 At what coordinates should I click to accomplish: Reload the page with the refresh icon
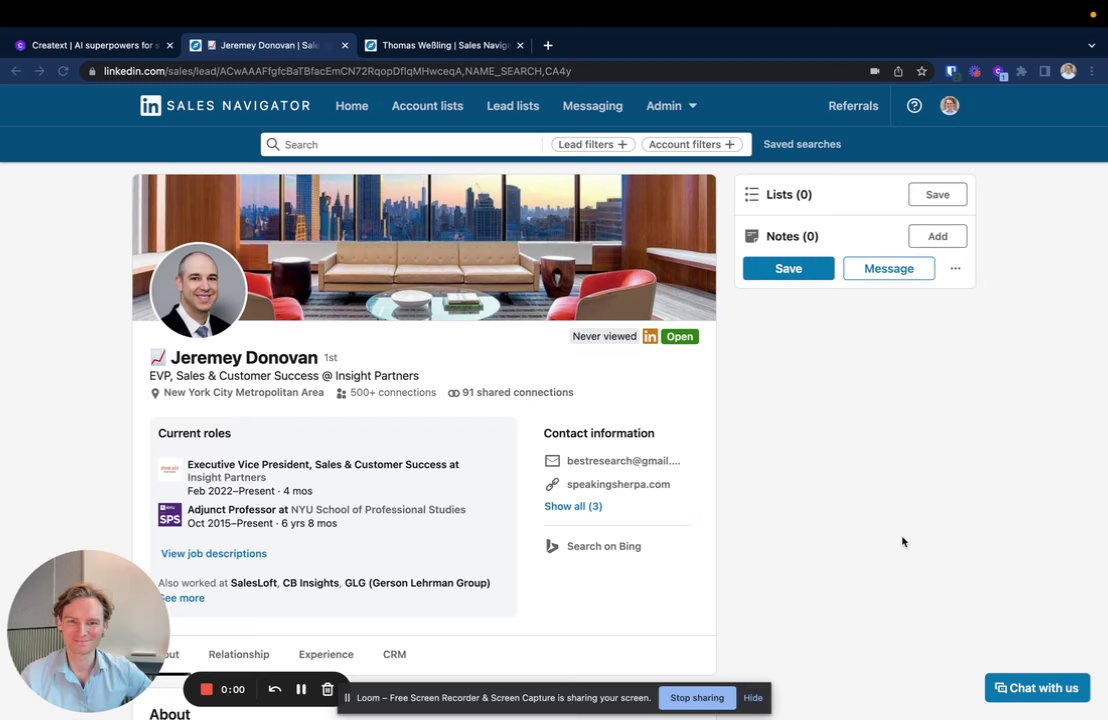click(63, 71)
